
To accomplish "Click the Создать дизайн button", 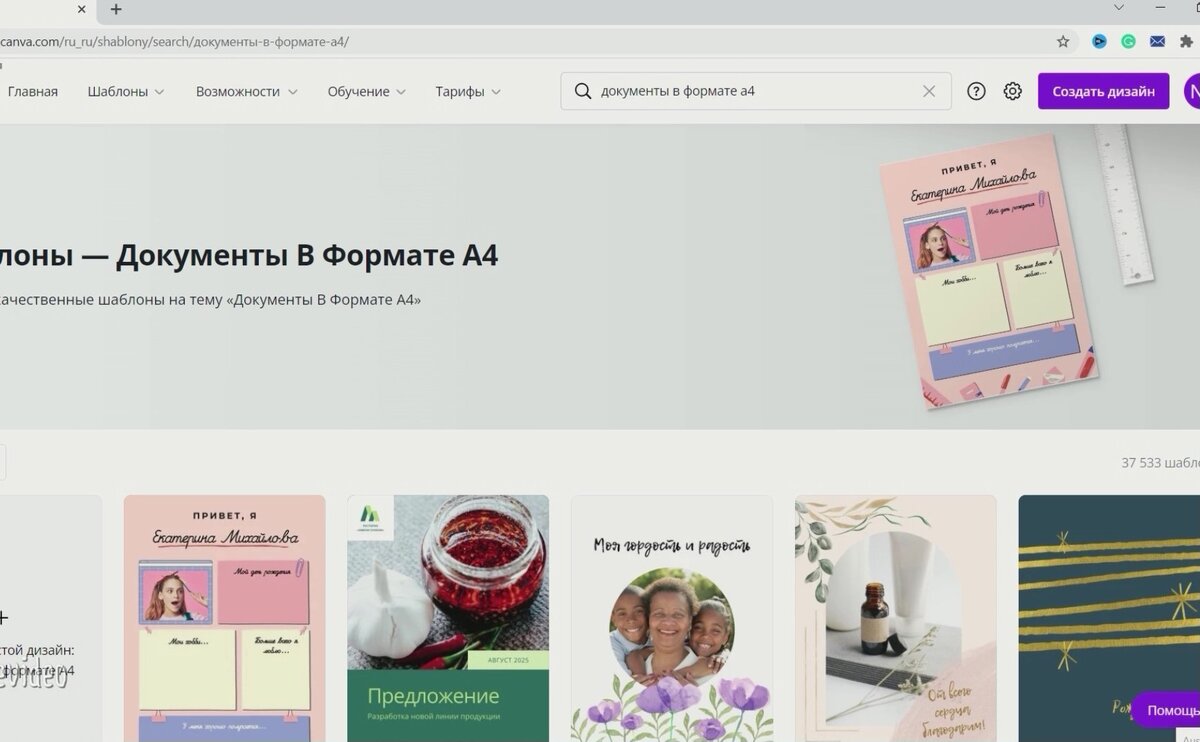I will point(1103,91).
